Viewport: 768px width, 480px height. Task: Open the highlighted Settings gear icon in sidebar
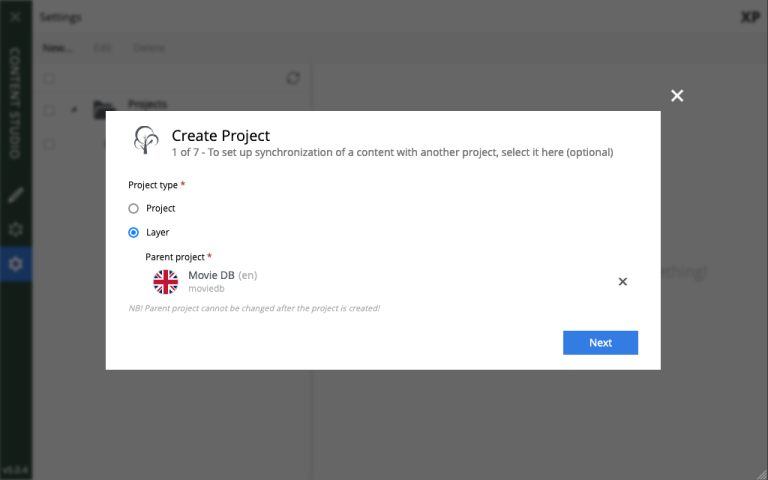click(x=16, y=264)
